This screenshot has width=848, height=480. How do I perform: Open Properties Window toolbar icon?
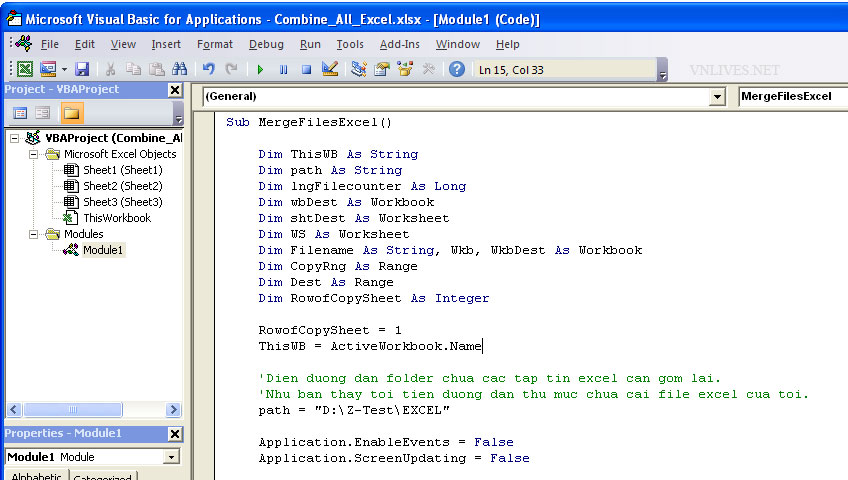pyautogui.click(x=382, y=69)
